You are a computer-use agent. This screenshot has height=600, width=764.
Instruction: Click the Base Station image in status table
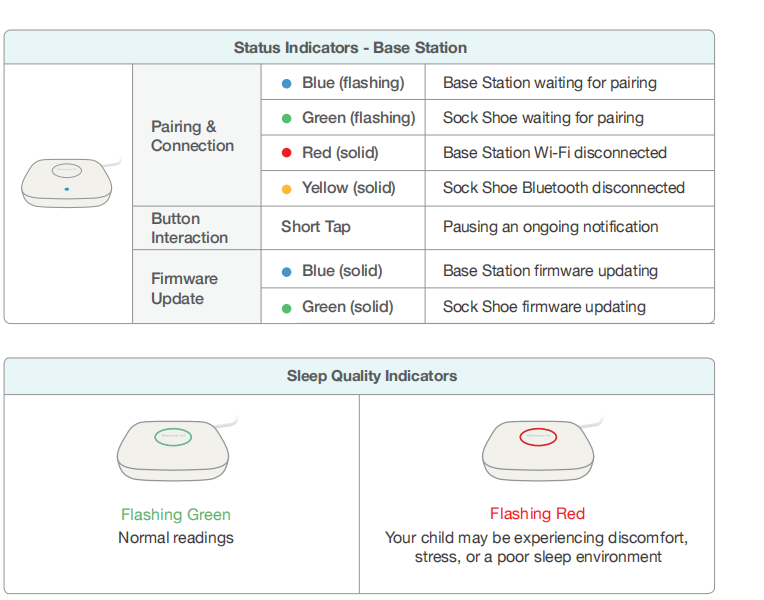tap(67, 183)
